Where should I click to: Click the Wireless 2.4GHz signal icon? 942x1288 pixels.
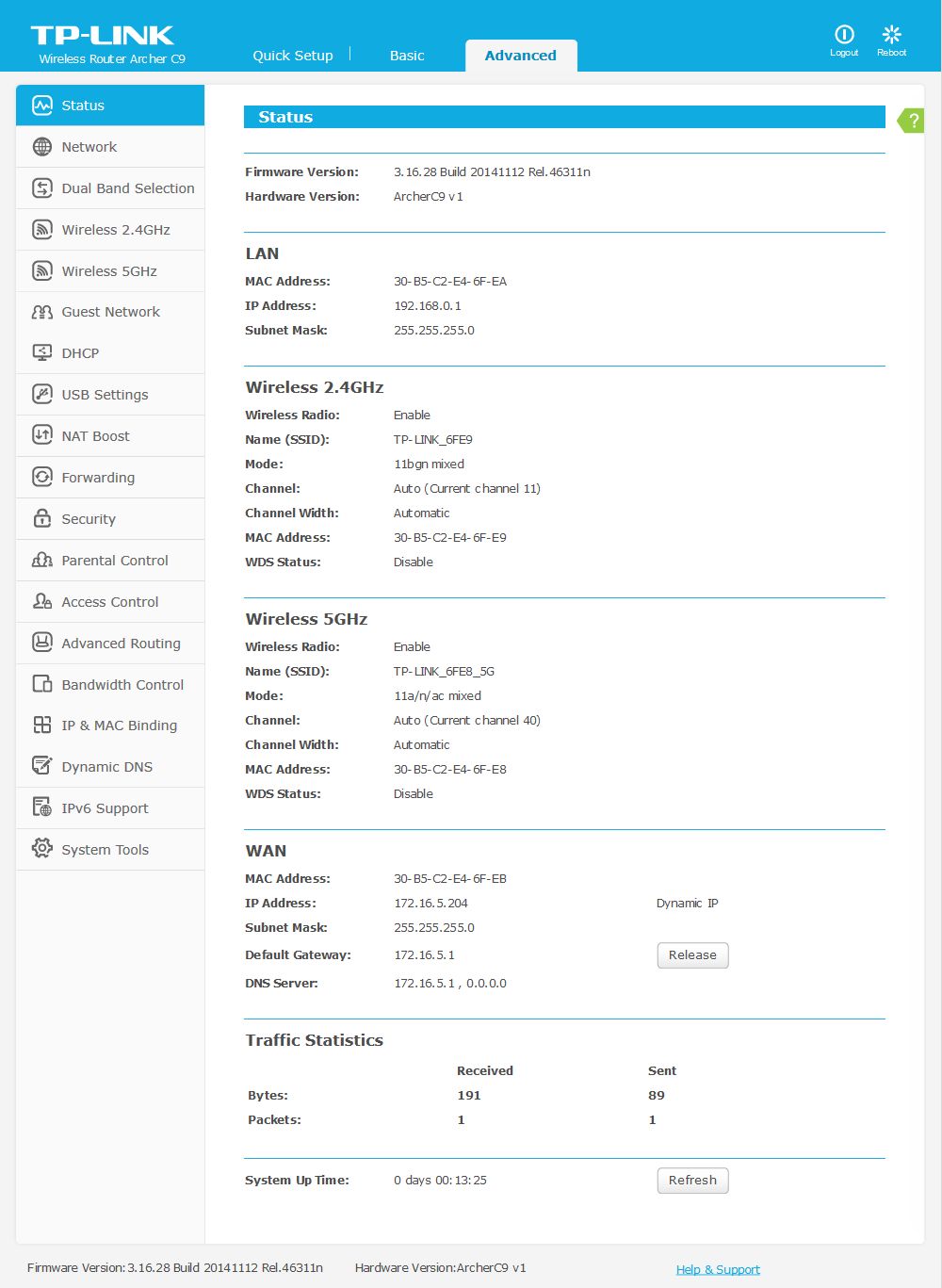tap(41, 230)
